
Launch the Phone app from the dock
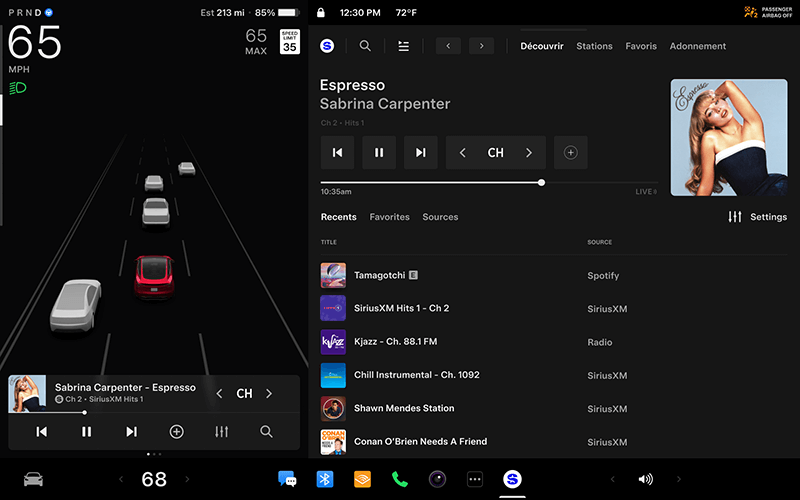(400, 479)
